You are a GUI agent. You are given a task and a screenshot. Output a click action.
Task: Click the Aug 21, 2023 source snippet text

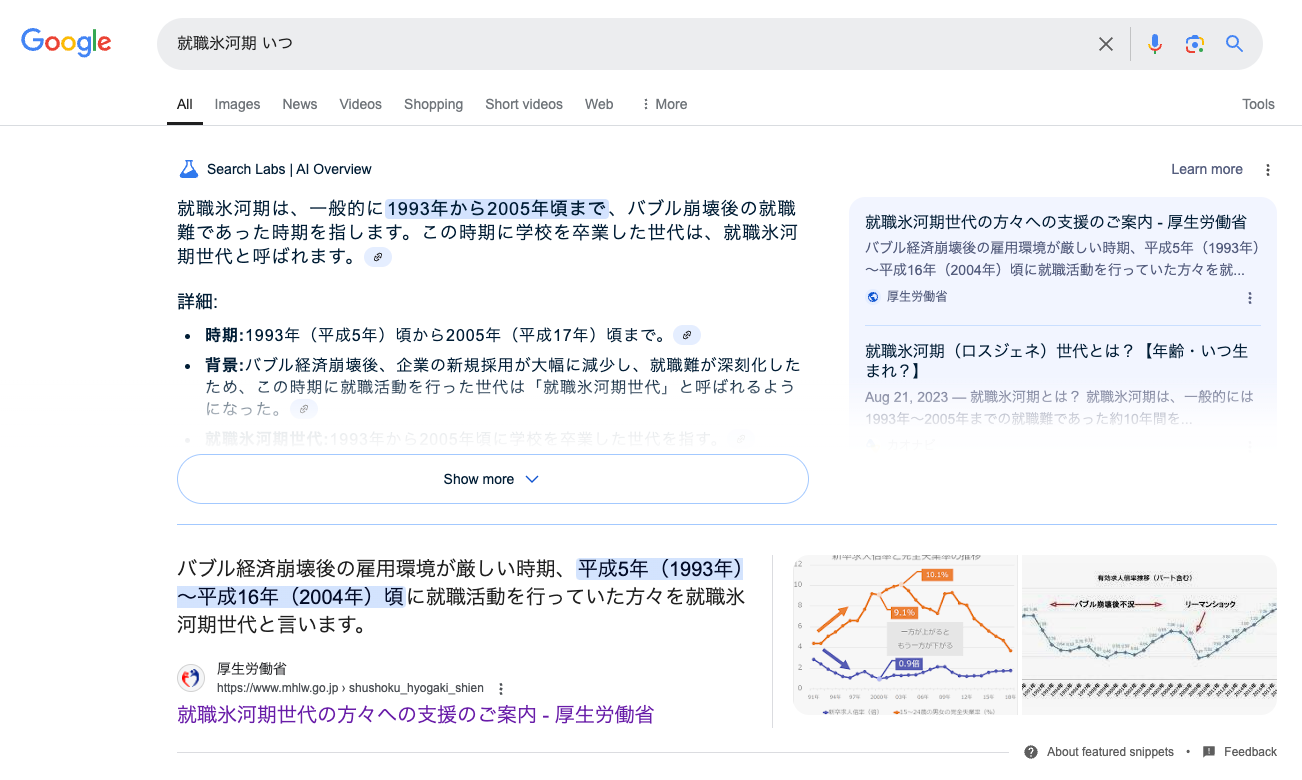(x=1059, y=408)
